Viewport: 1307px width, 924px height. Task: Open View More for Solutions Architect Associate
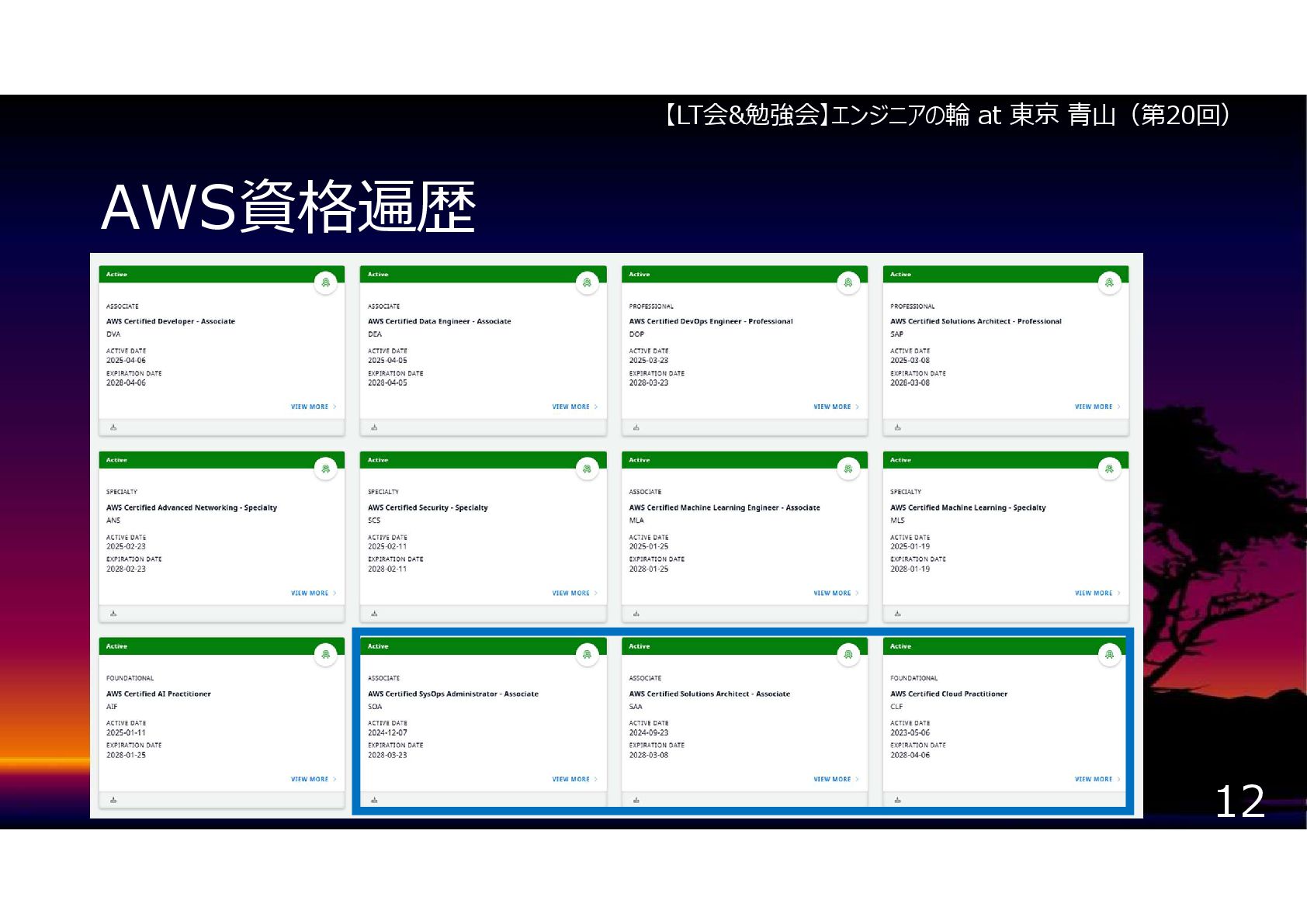[836, 779]
